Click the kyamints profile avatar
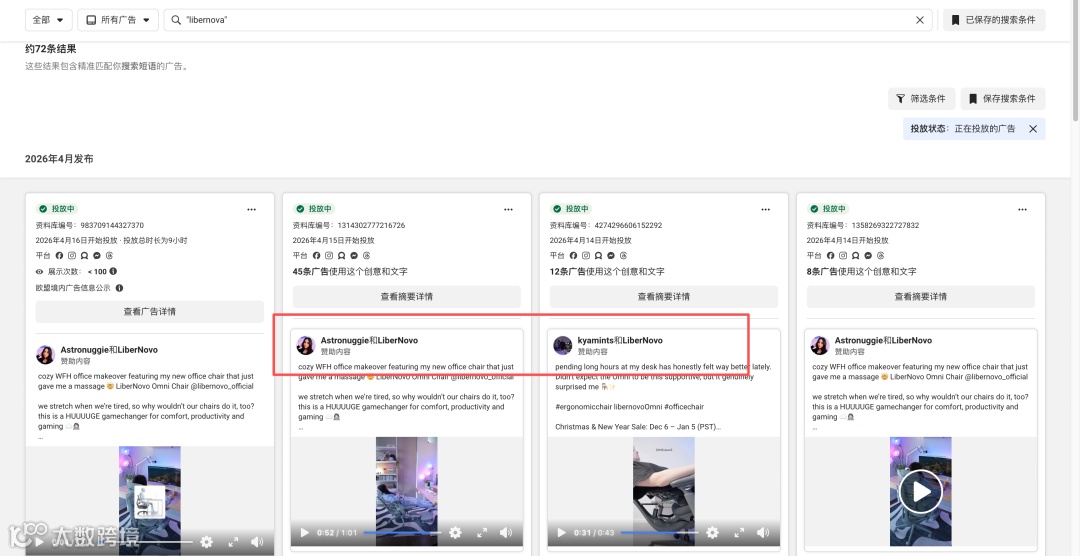Image resolution: width=1080 pixels, height=556 pixels. tap(563, 345)
